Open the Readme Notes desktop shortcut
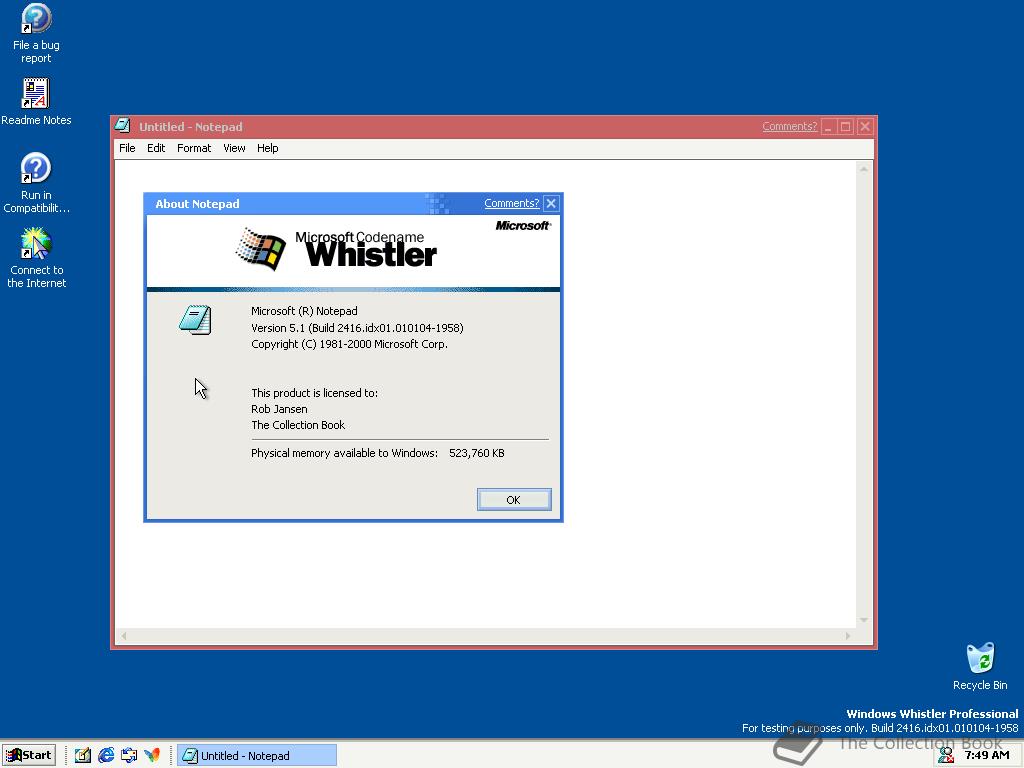 pyautogui.click(x=36, y=101)
